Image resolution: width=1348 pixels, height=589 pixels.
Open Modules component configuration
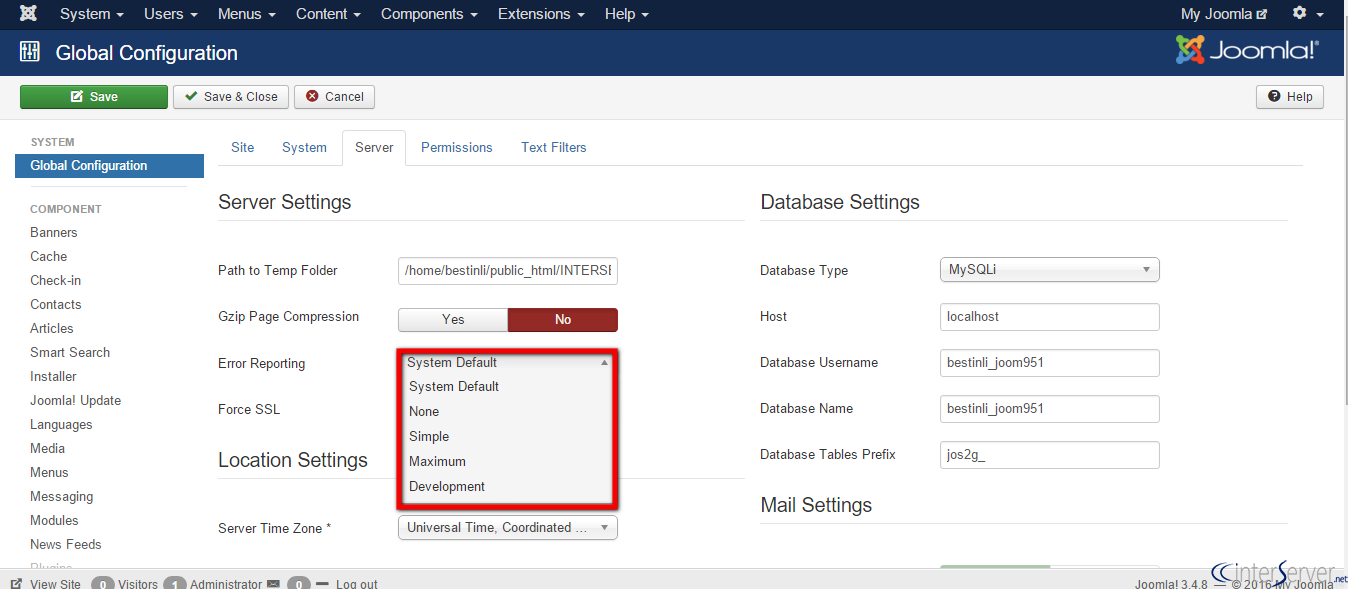[x=54, y=520]
